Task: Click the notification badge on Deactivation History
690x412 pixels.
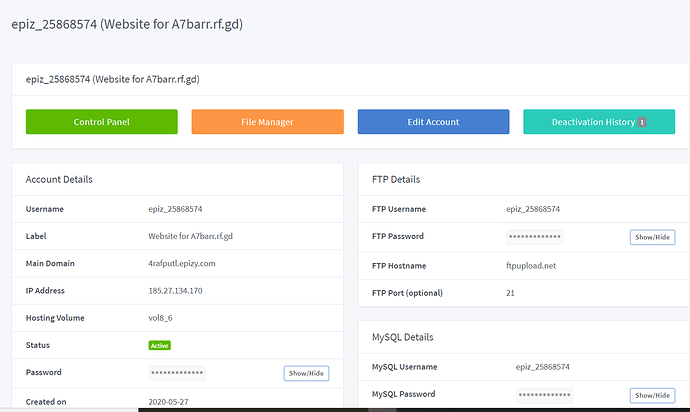Action: pos(642,122)
